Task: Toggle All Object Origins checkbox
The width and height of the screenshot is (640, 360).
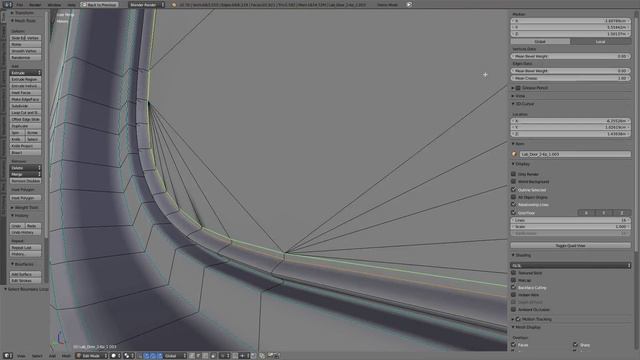Action: [x=513, y=197]
